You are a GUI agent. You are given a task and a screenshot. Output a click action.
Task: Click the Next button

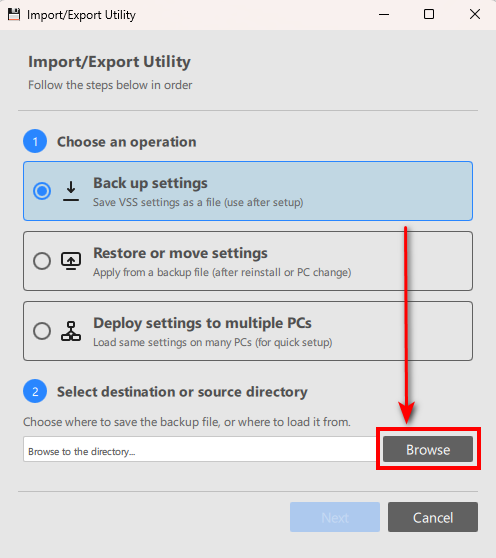[x=335, y=517]
